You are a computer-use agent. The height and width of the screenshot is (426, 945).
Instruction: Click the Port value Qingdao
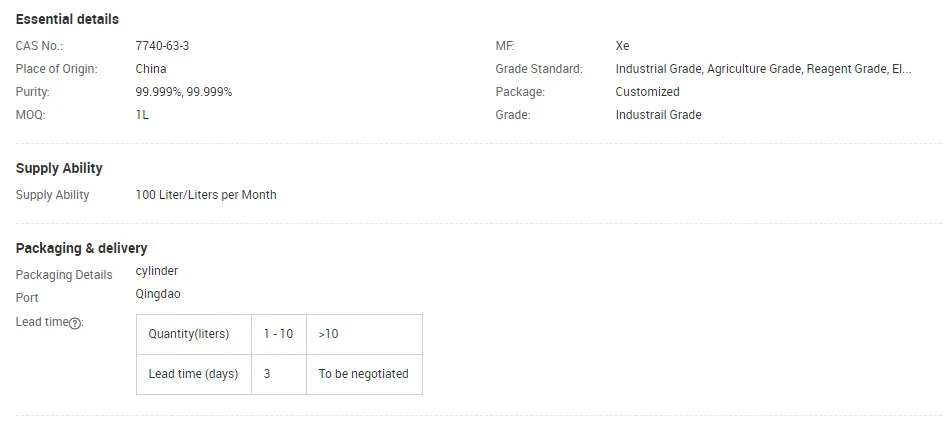158,294
